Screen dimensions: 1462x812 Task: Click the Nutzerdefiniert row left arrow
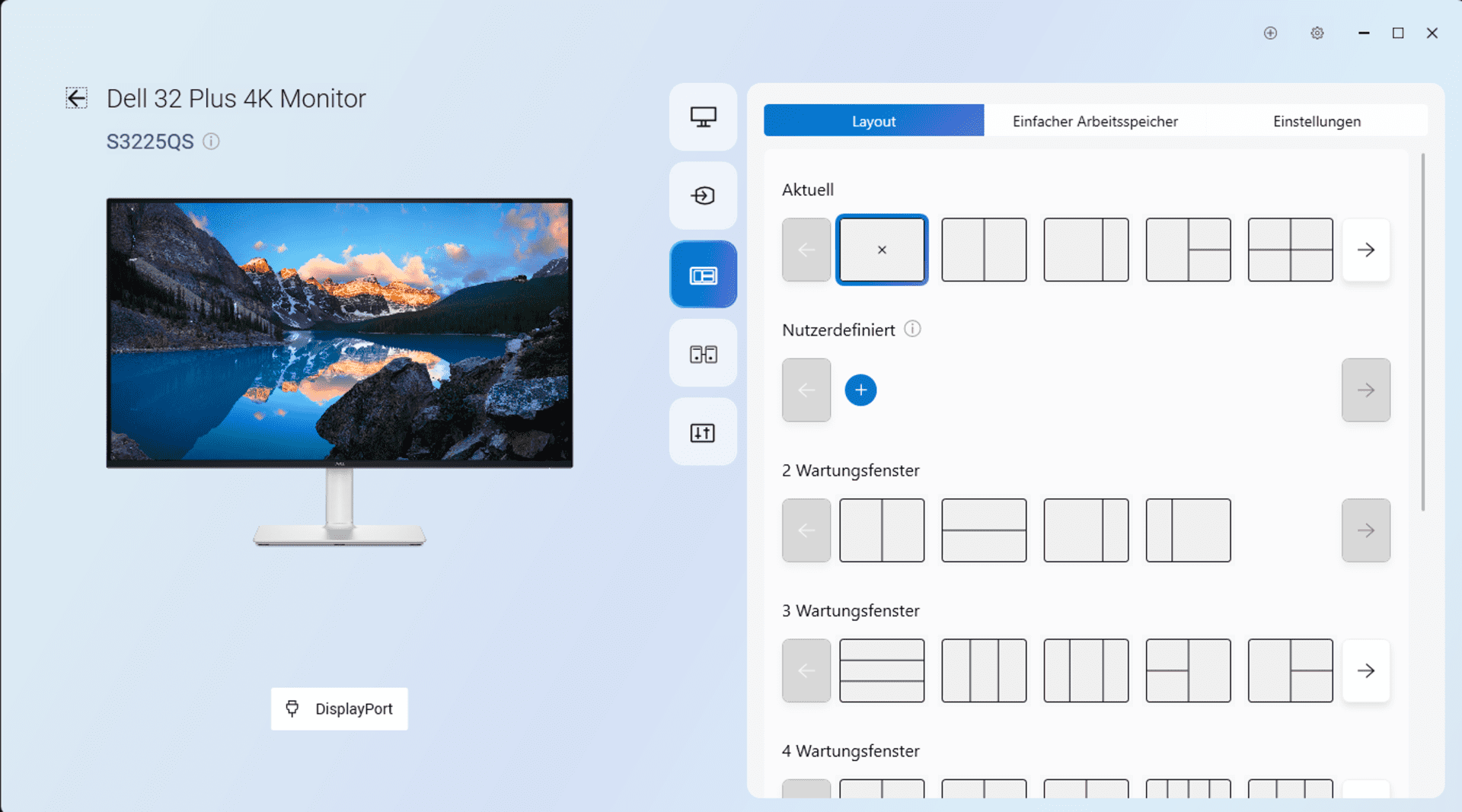coord(806,390)
